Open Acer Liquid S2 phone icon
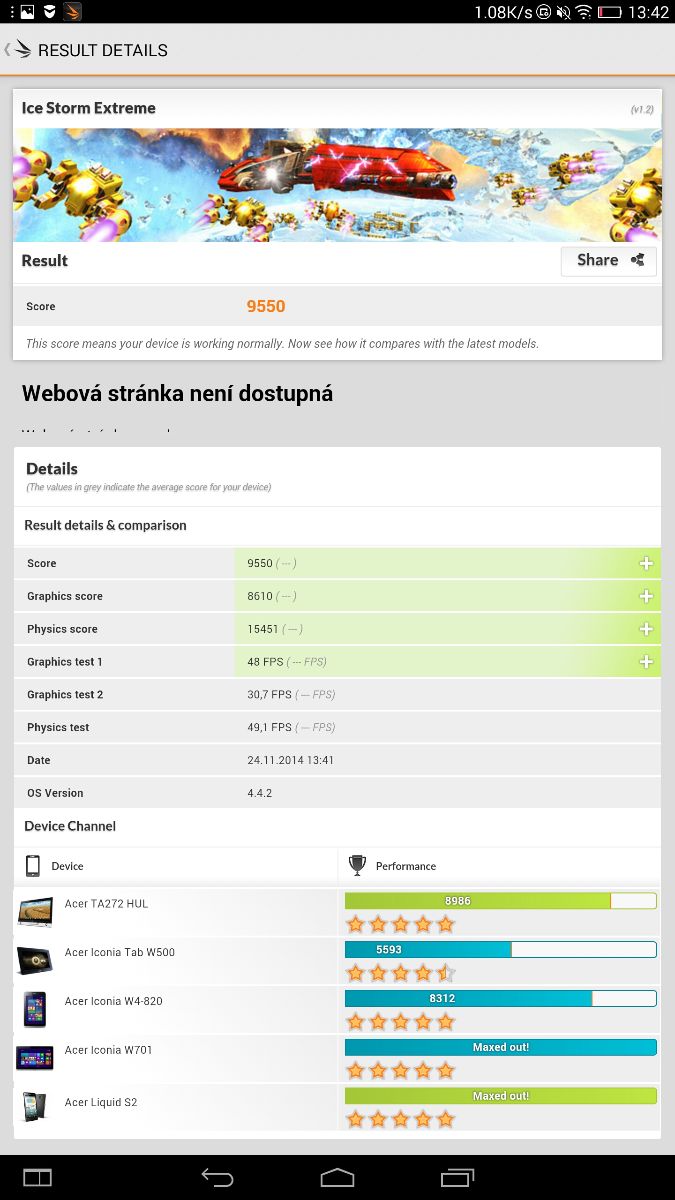This screenshot has height=1200, width=675. (34, 1107)
